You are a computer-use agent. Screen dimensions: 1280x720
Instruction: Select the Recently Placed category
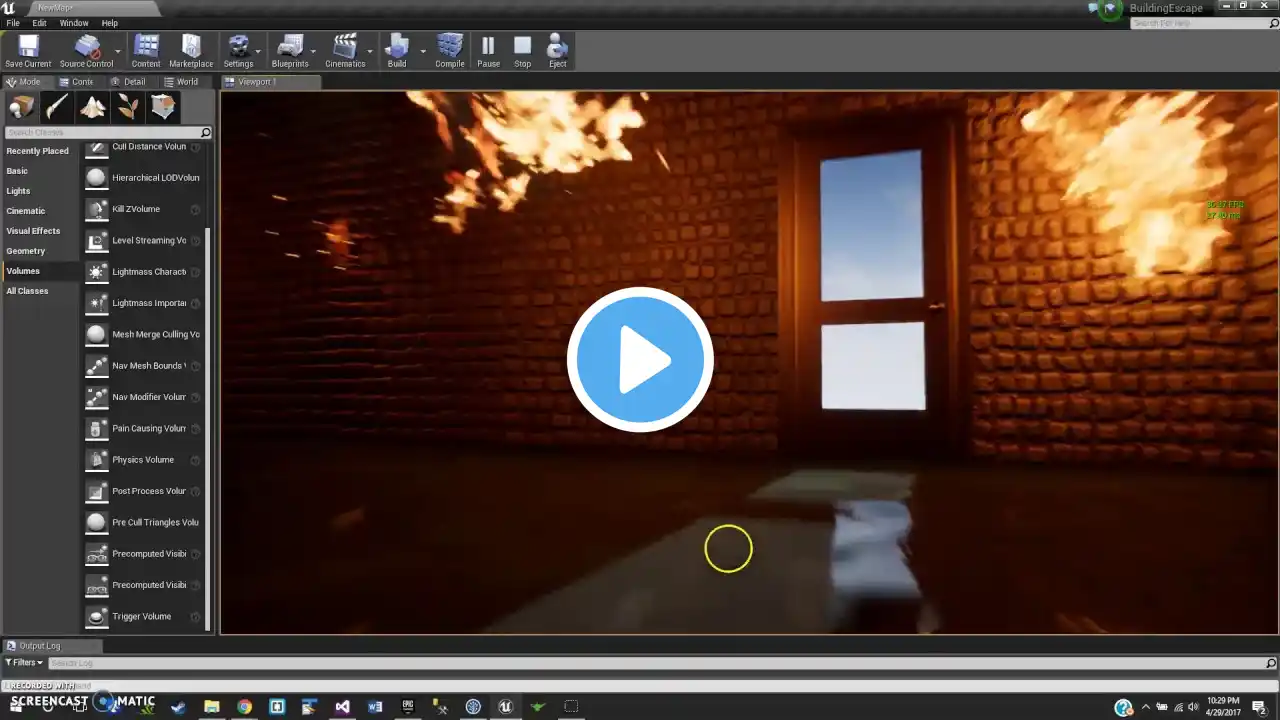click(x=38, y=151)
